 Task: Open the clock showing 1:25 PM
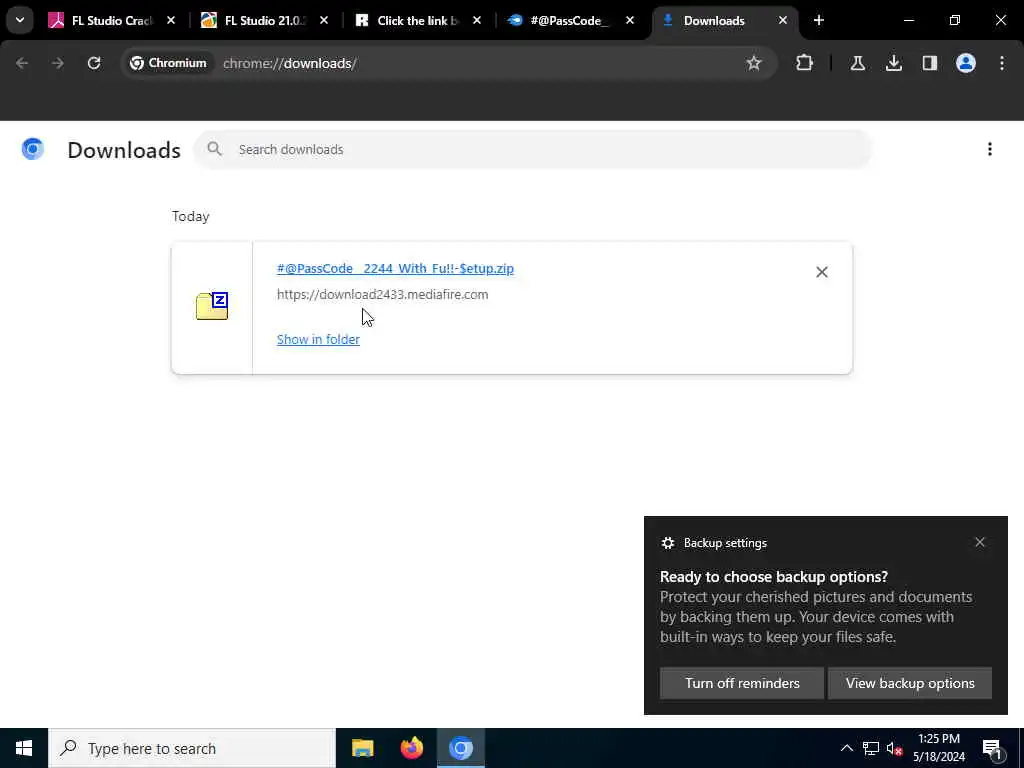pyautogui.click(x=939, y=748)
